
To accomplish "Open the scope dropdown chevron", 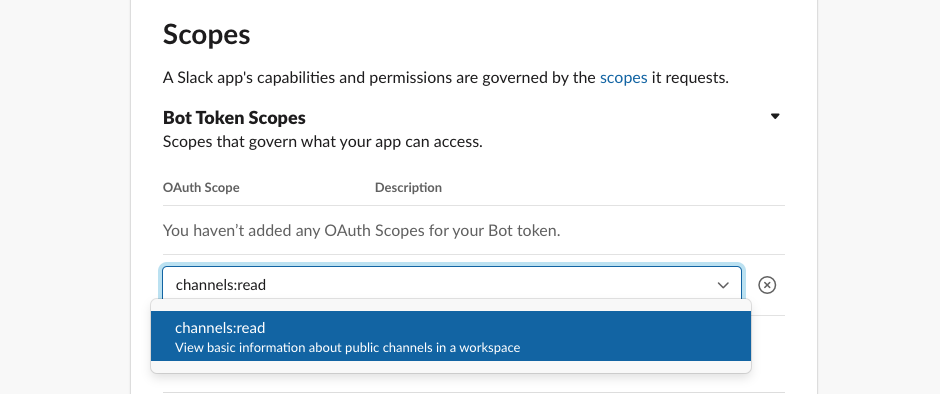I will 723,285.
